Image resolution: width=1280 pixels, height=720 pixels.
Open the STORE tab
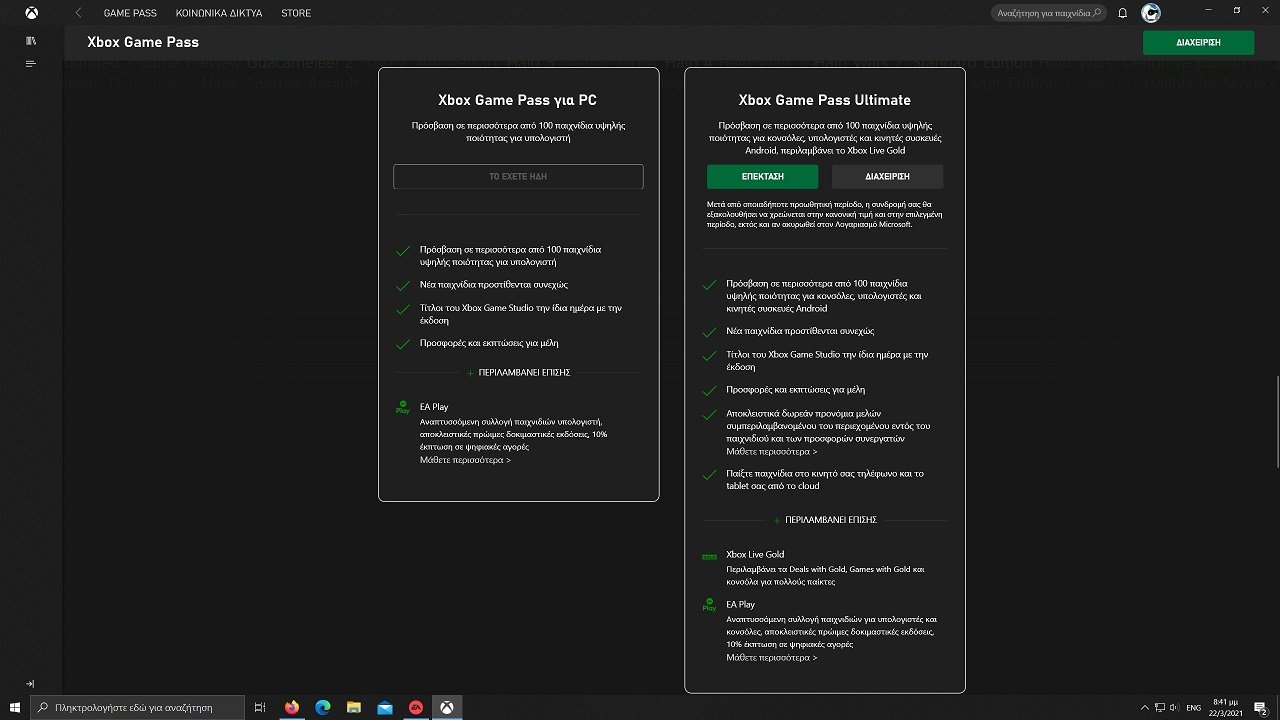[x=296, y=13]
